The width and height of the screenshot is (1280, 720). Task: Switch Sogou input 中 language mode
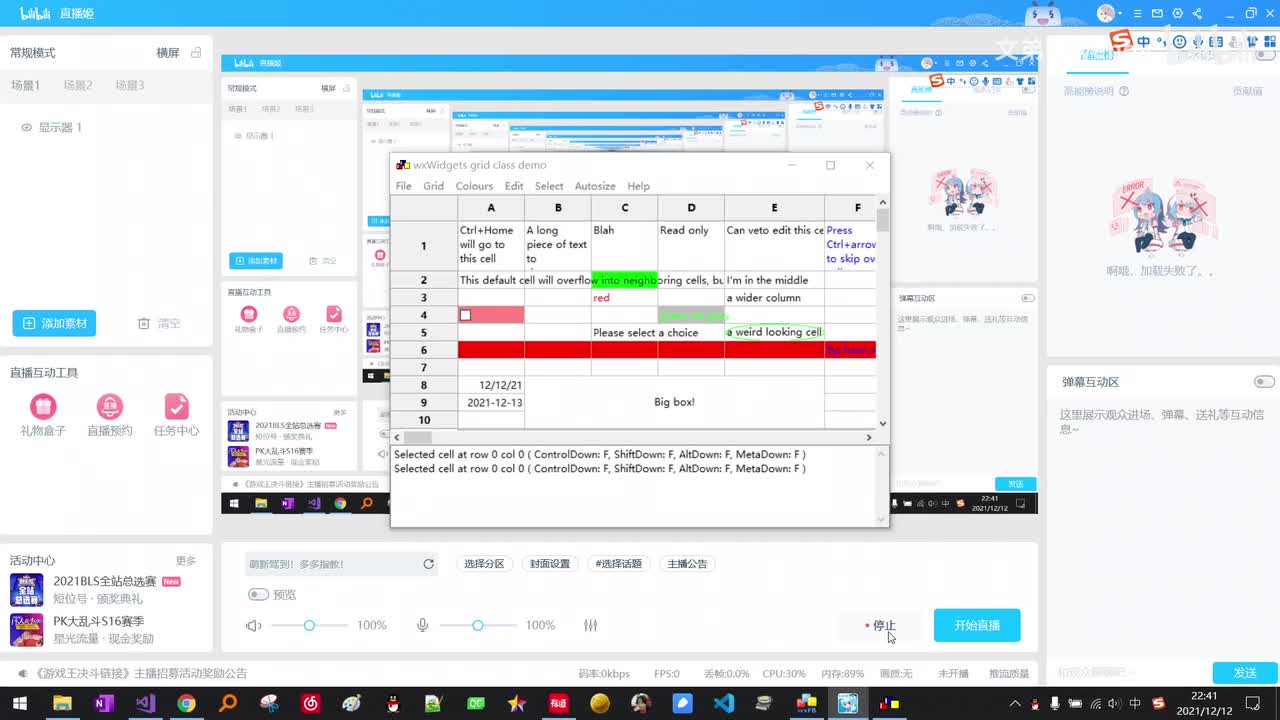(x=1144, y=42)
